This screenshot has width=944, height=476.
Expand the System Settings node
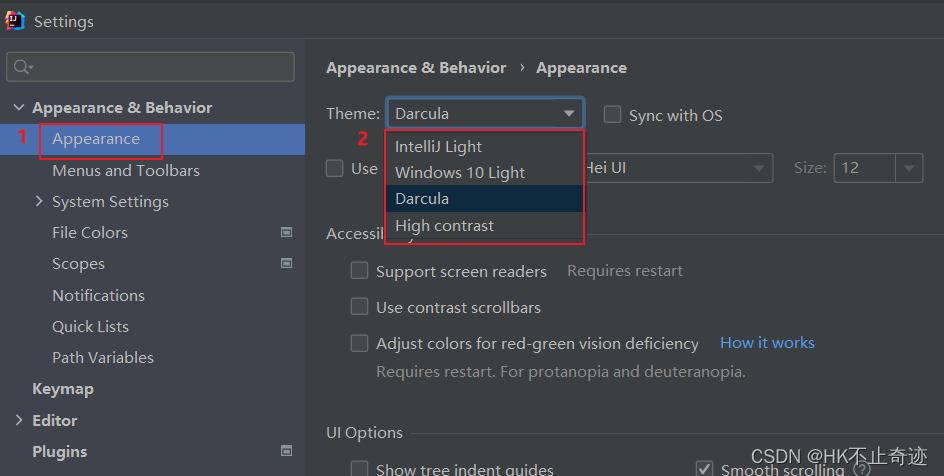click(x=39, y=201)
